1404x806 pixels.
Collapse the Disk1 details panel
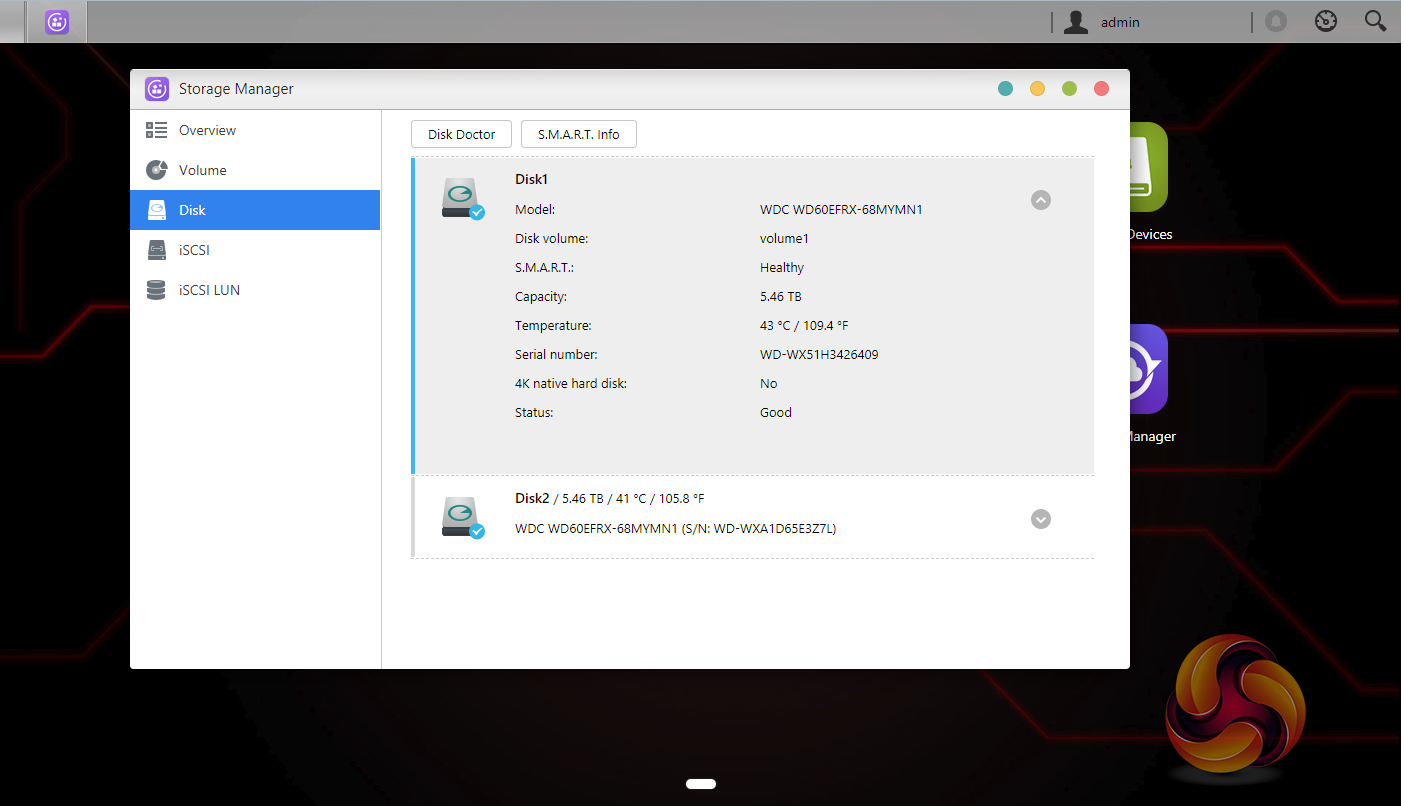pyautogui.click(x=1041, y=200)
